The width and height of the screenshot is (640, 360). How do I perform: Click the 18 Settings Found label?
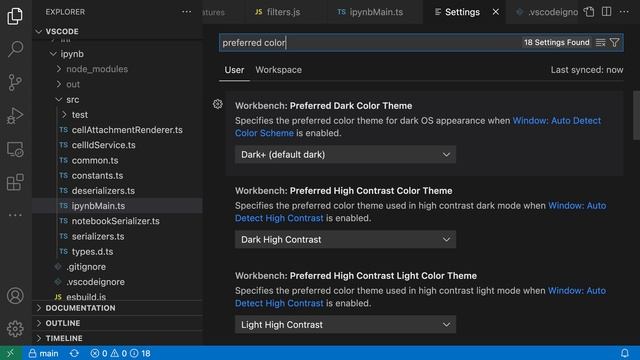point(556,42)
